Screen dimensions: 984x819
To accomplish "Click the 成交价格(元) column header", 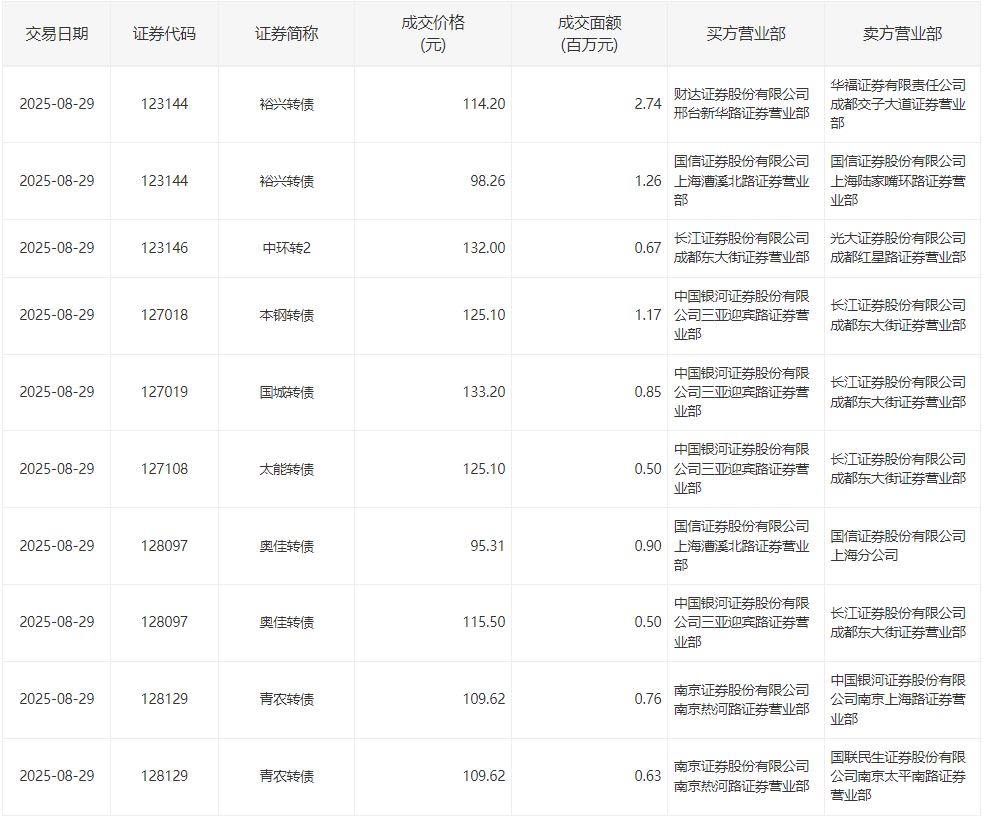I will (433, 33).
